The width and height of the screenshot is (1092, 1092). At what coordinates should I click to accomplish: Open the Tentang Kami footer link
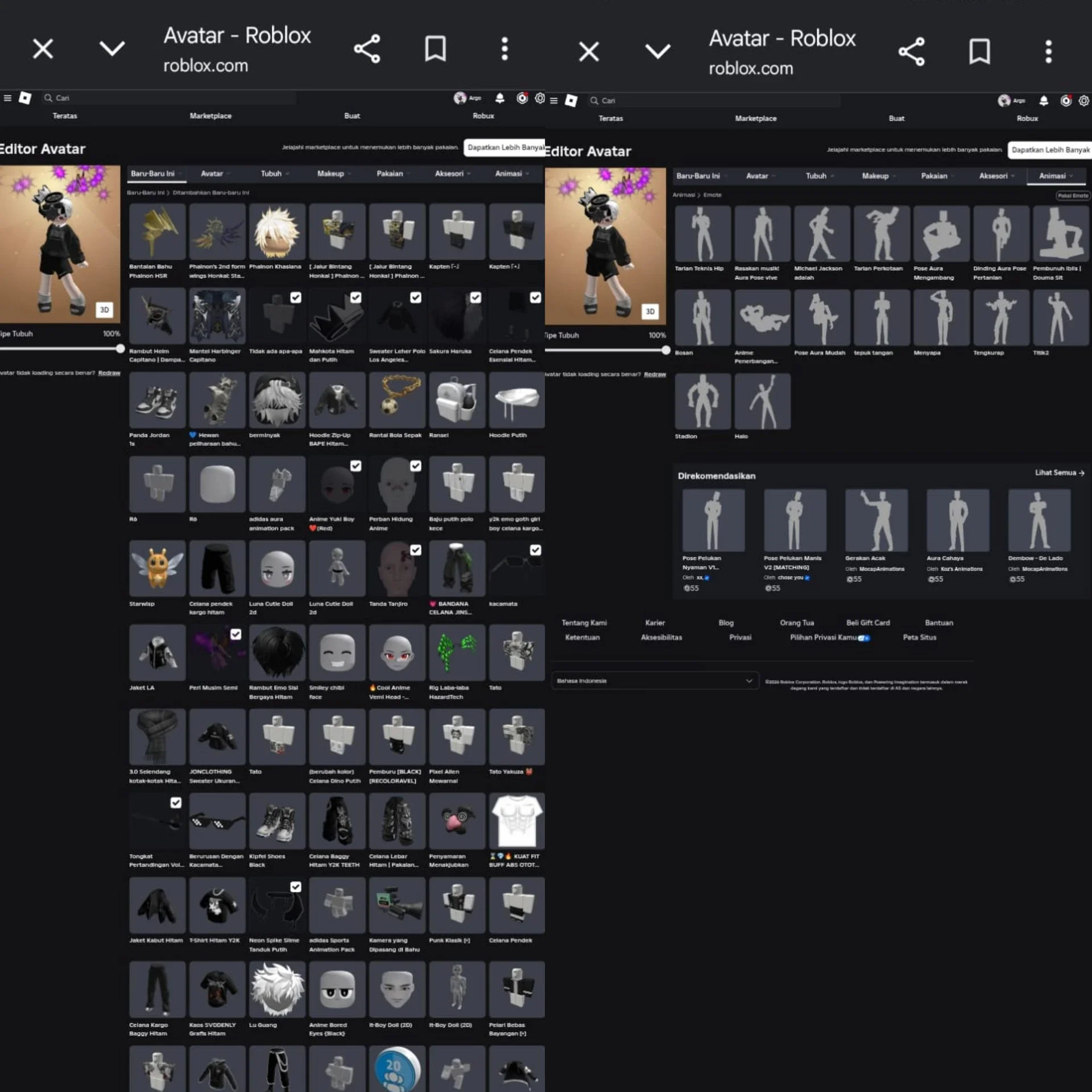(x=584, y=623)
